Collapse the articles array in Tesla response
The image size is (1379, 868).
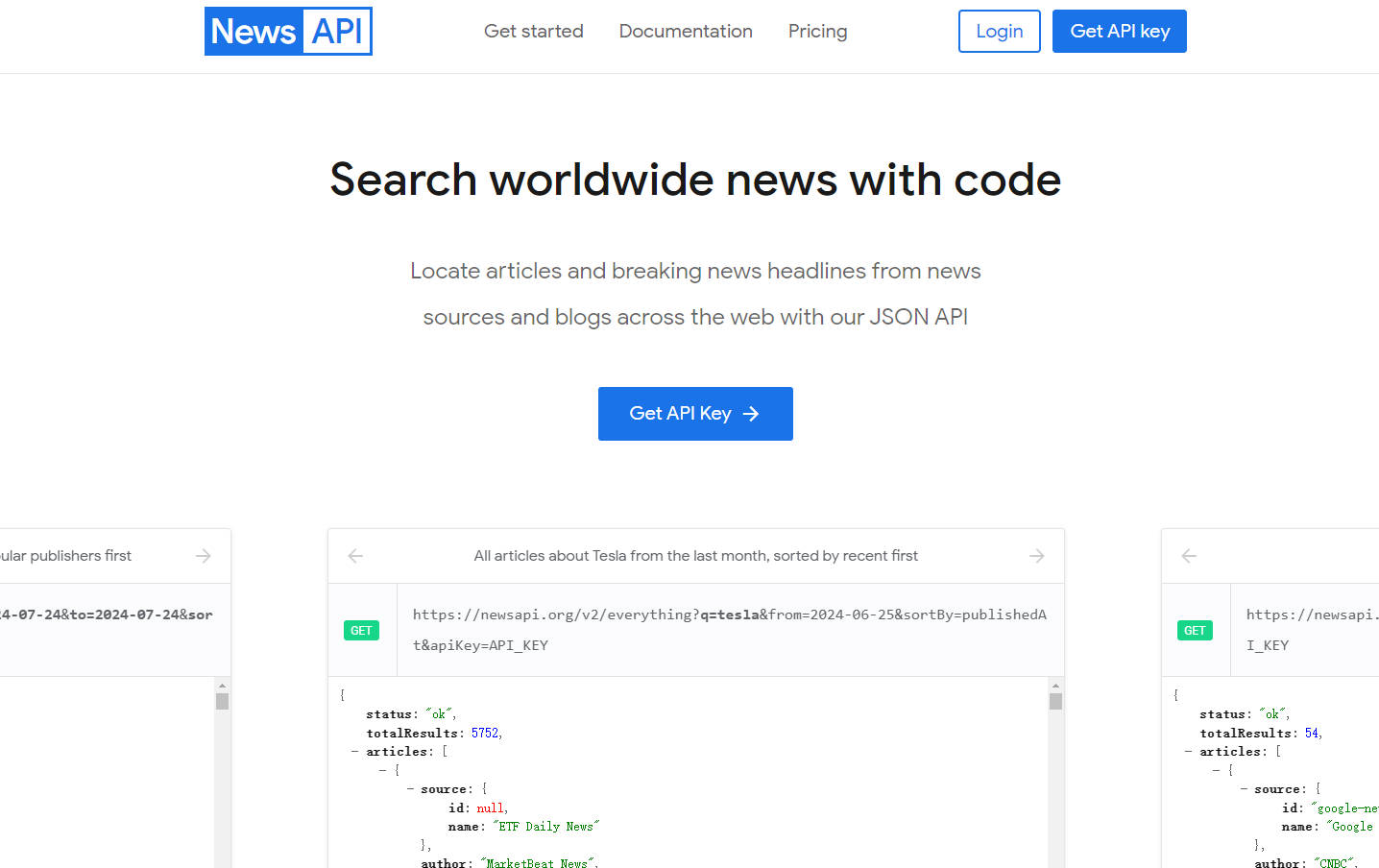(355, 752)
